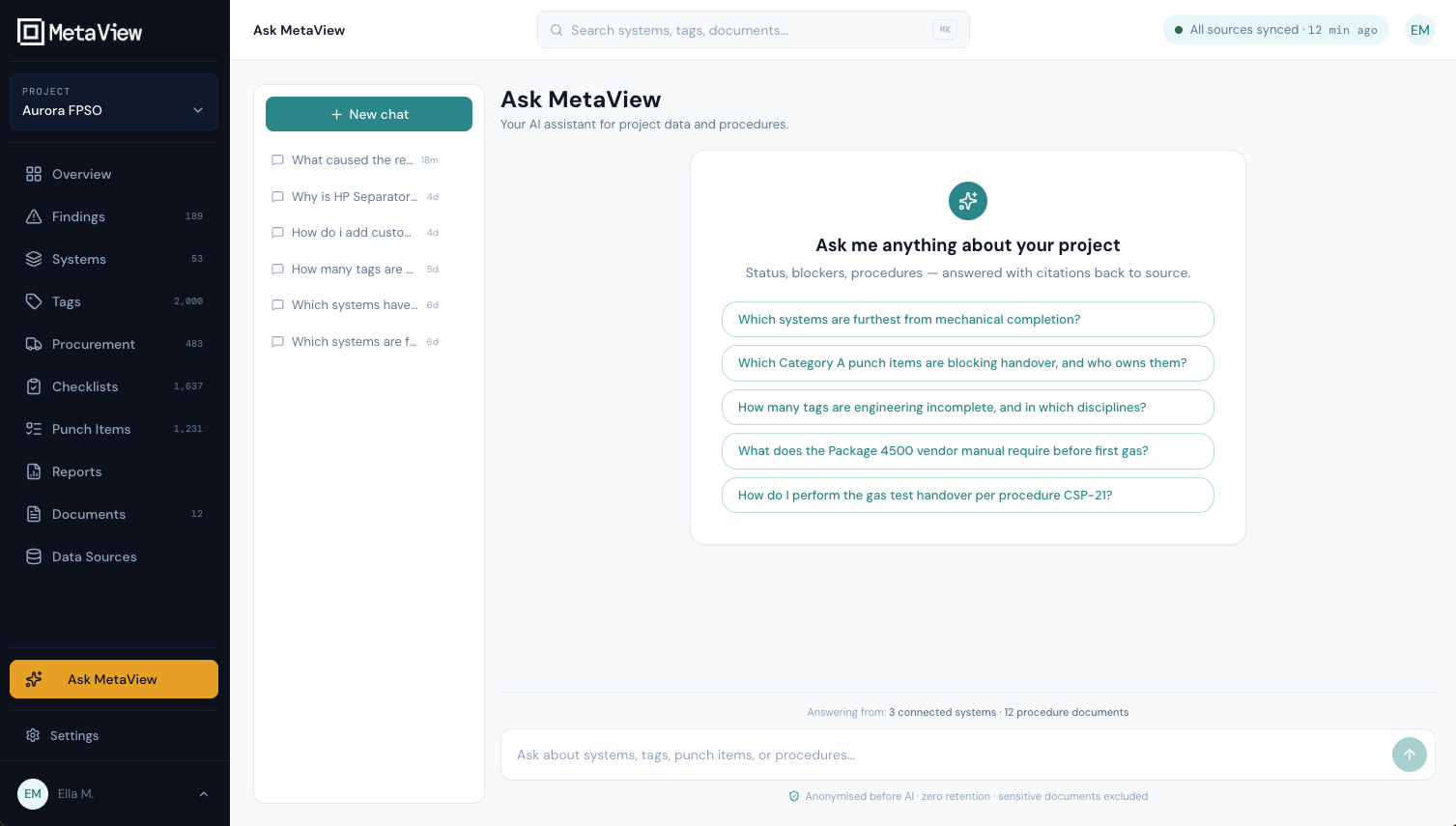Open 'Which systems have...' chat
1456x826 pixels.
pyautogui.click(x=369, y=305)
